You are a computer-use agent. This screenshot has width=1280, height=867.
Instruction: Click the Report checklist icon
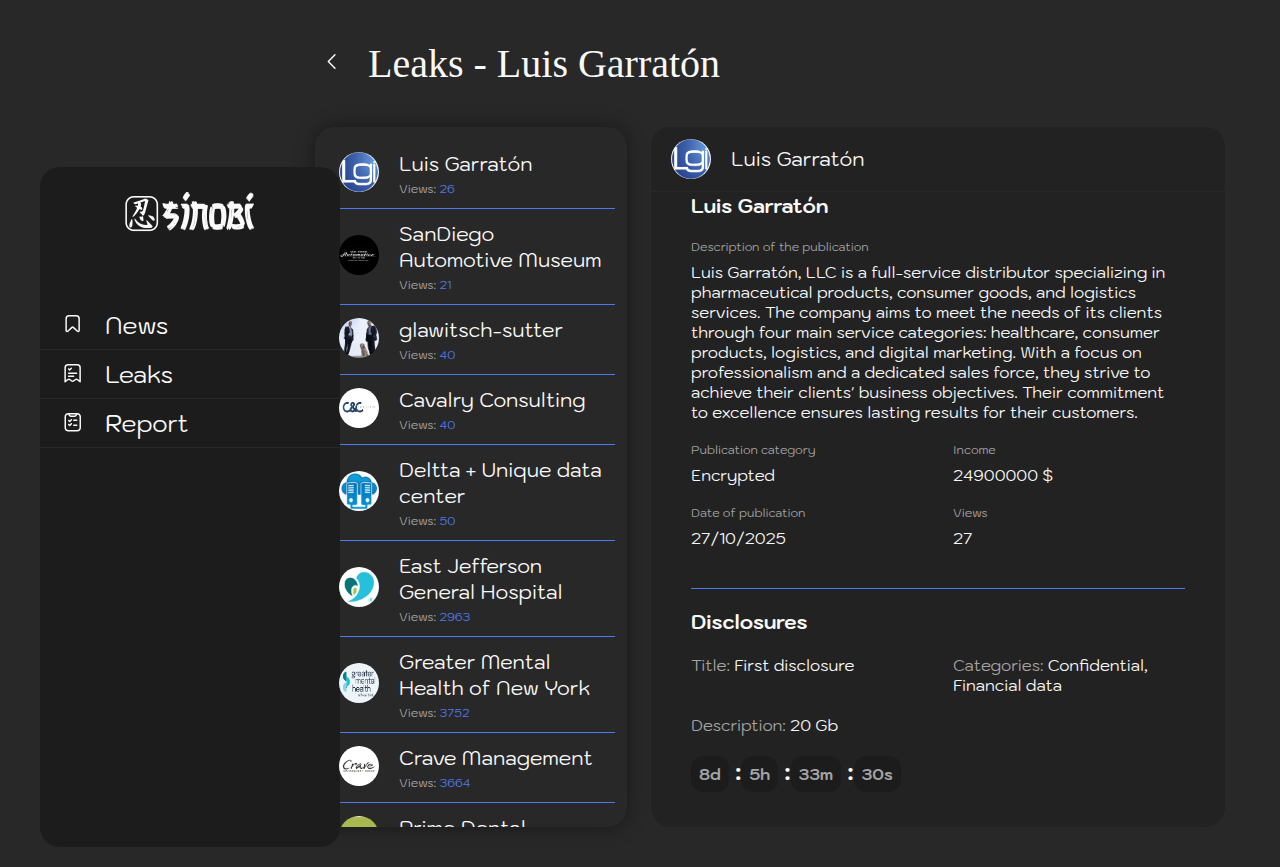(72, 423)
